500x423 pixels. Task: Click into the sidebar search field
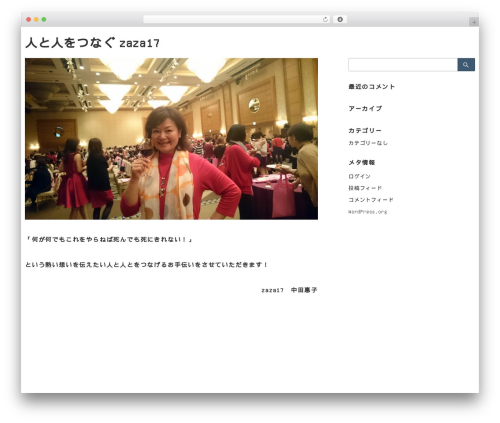click(403, 65)
